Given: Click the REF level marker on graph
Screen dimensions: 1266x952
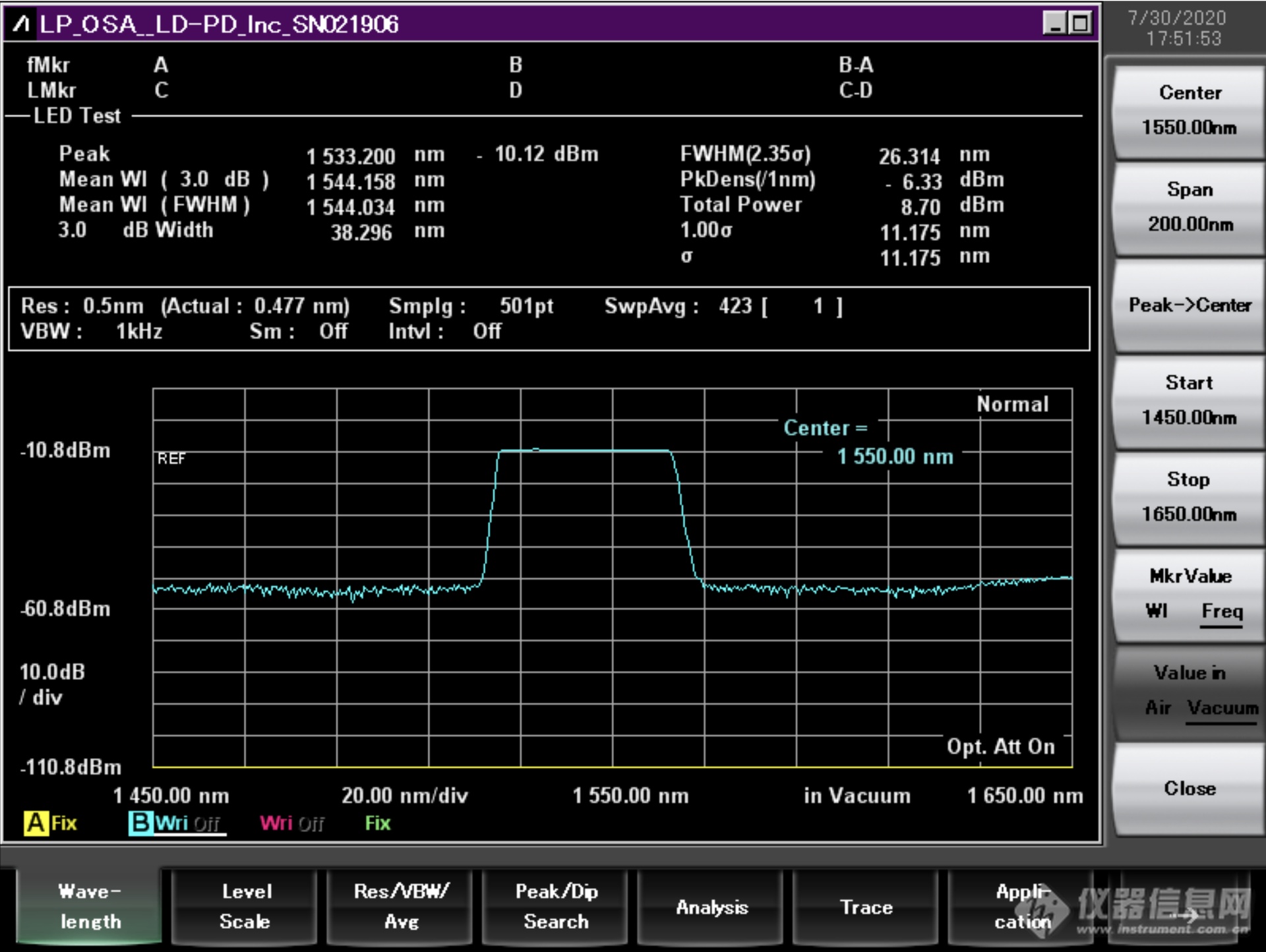Looking at the screenshot, I should (x=171, y=458).
